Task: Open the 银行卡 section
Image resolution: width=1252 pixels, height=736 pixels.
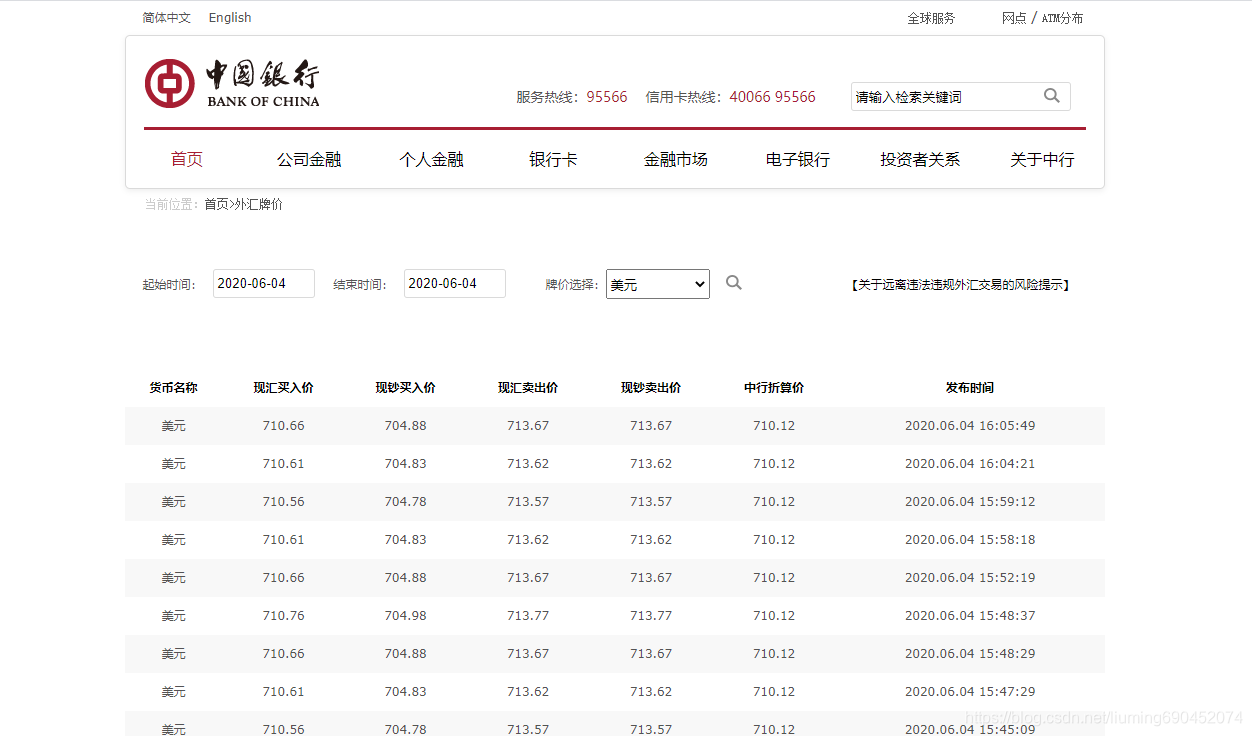Action: 553,158
